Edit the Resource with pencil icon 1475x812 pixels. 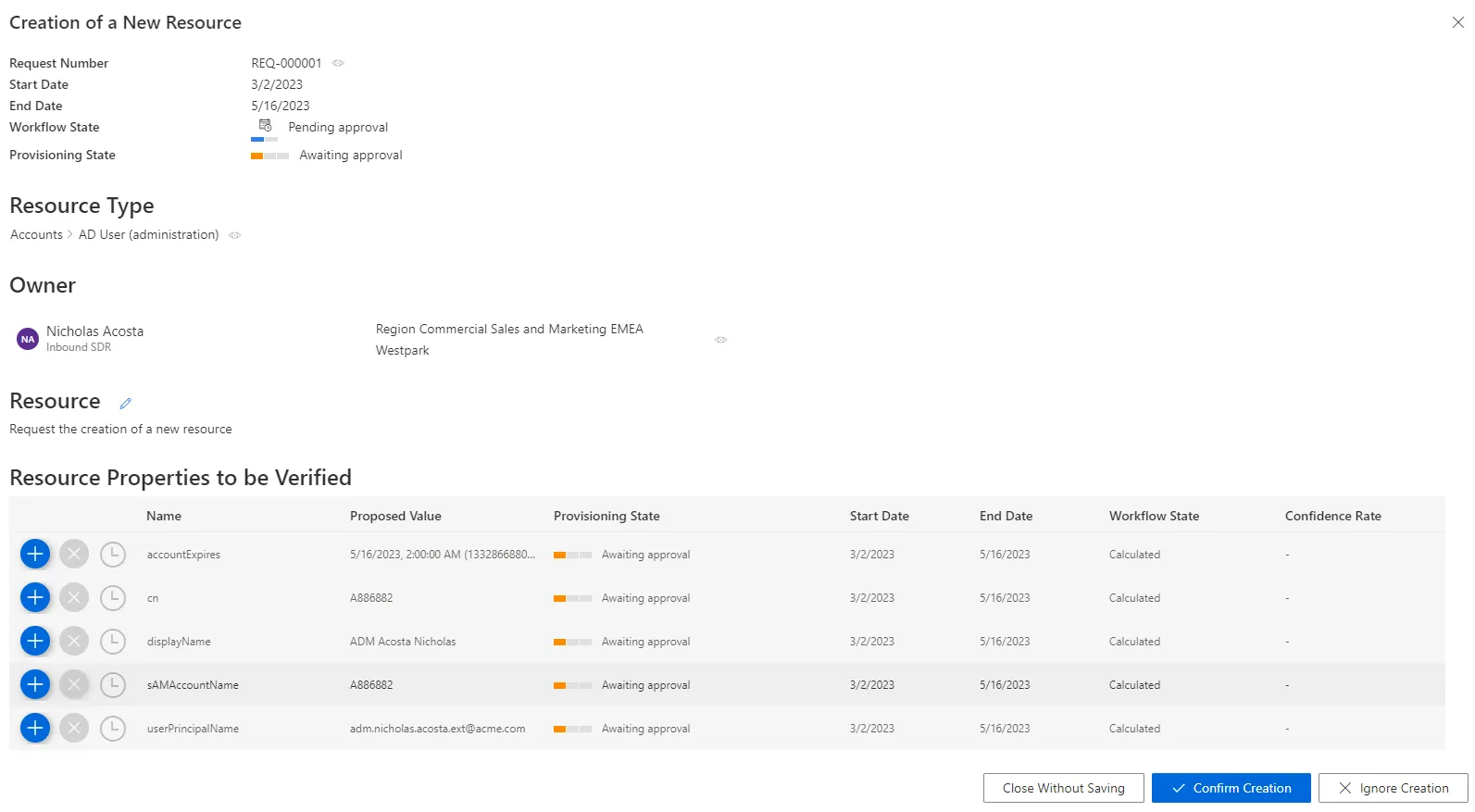click(x=125, y=403)
